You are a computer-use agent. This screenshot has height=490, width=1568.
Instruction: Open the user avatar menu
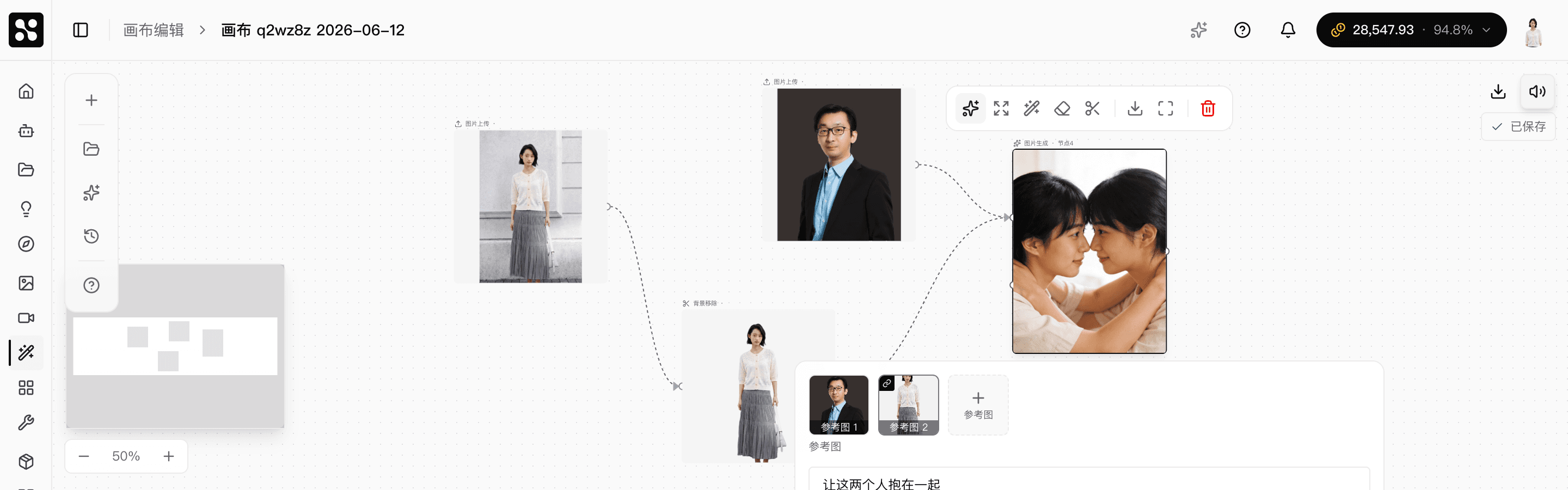tap(1533, 31)
